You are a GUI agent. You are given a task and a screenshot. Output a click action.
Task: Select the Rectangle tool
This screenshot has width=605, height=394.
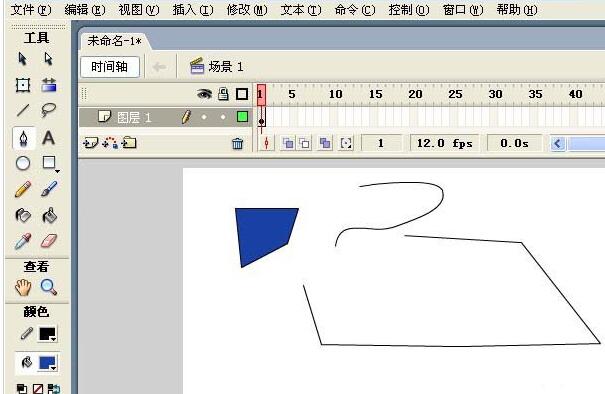(x=49, y=163)
